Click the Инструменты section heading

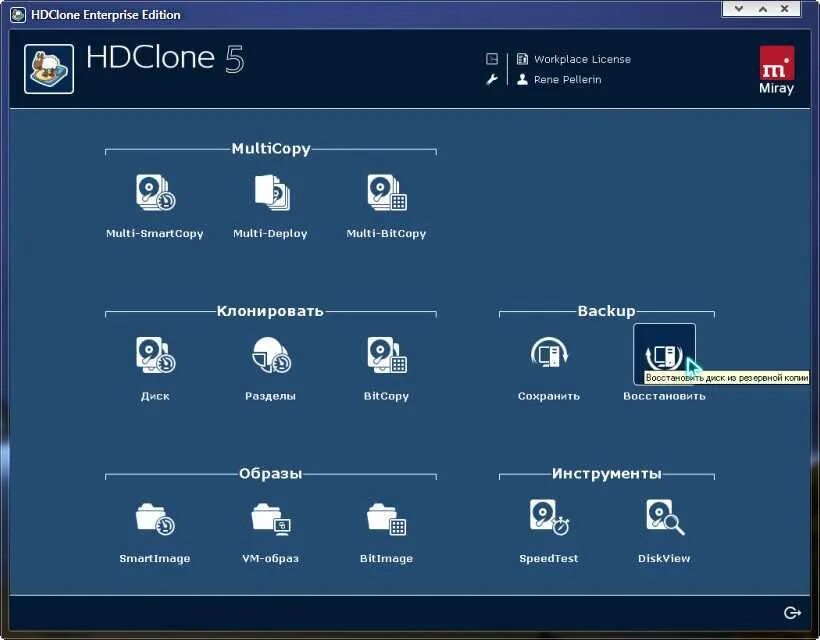click(607, 474)
